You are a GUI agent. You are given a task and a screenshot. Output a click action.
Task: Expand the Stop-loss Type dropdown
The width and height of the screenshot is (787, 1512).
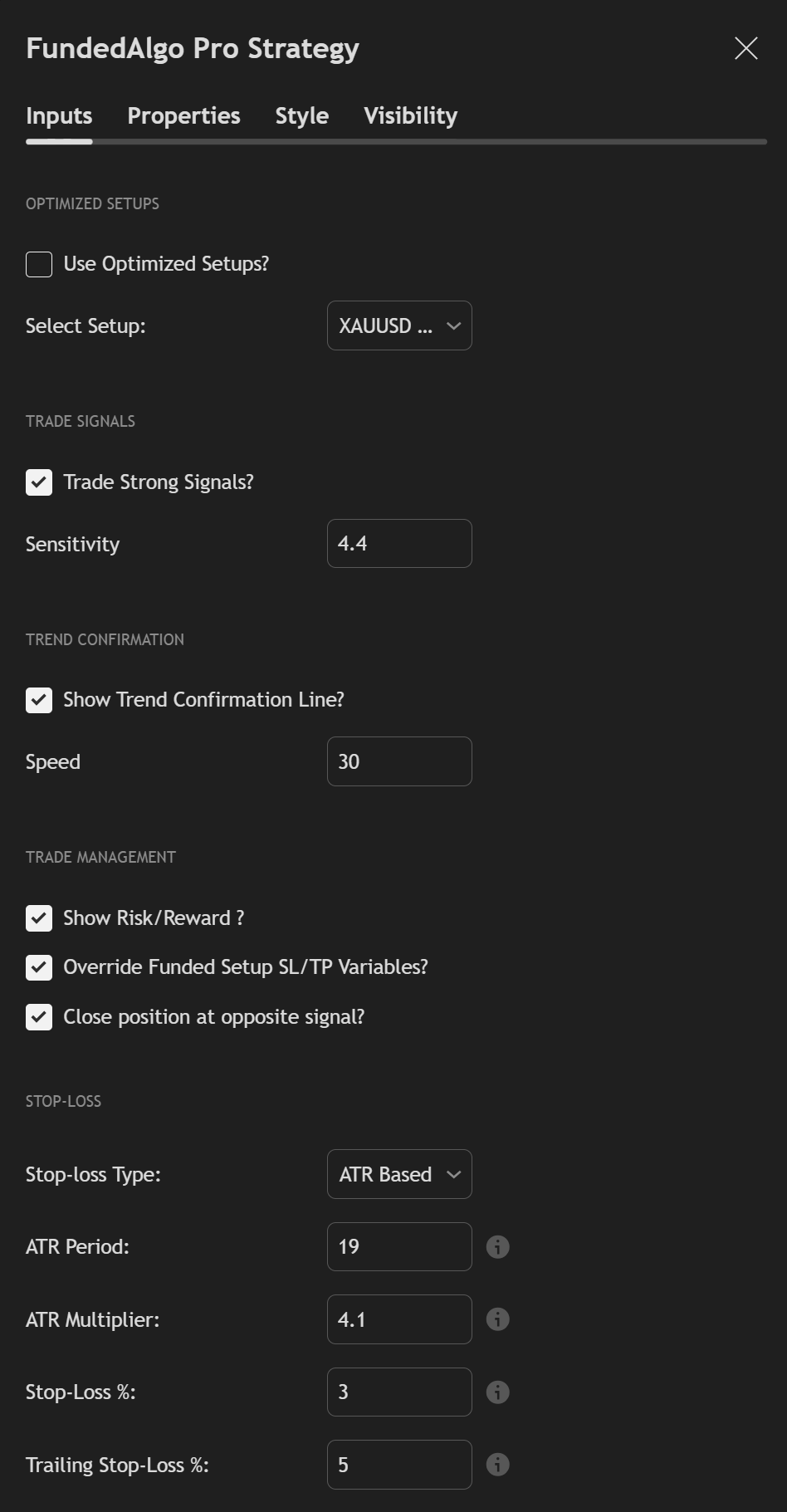pos(399,1174)
